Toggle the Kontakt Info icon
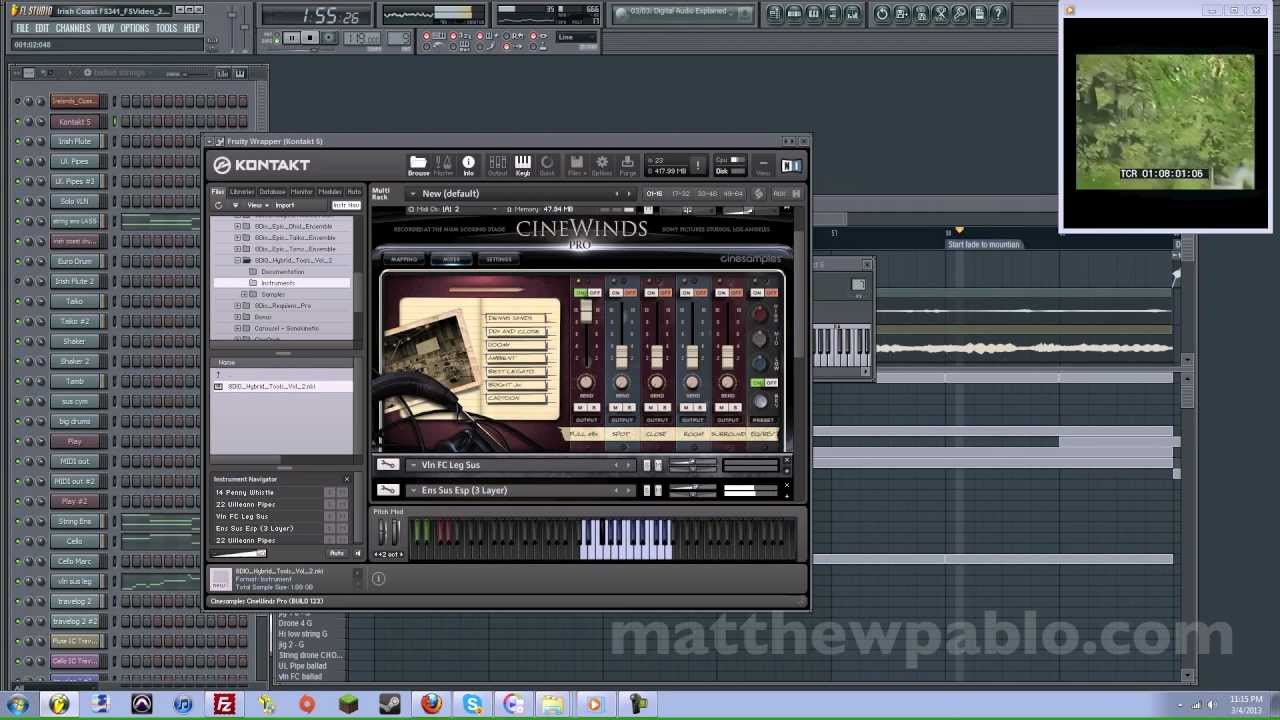 [x=468, y=165]
